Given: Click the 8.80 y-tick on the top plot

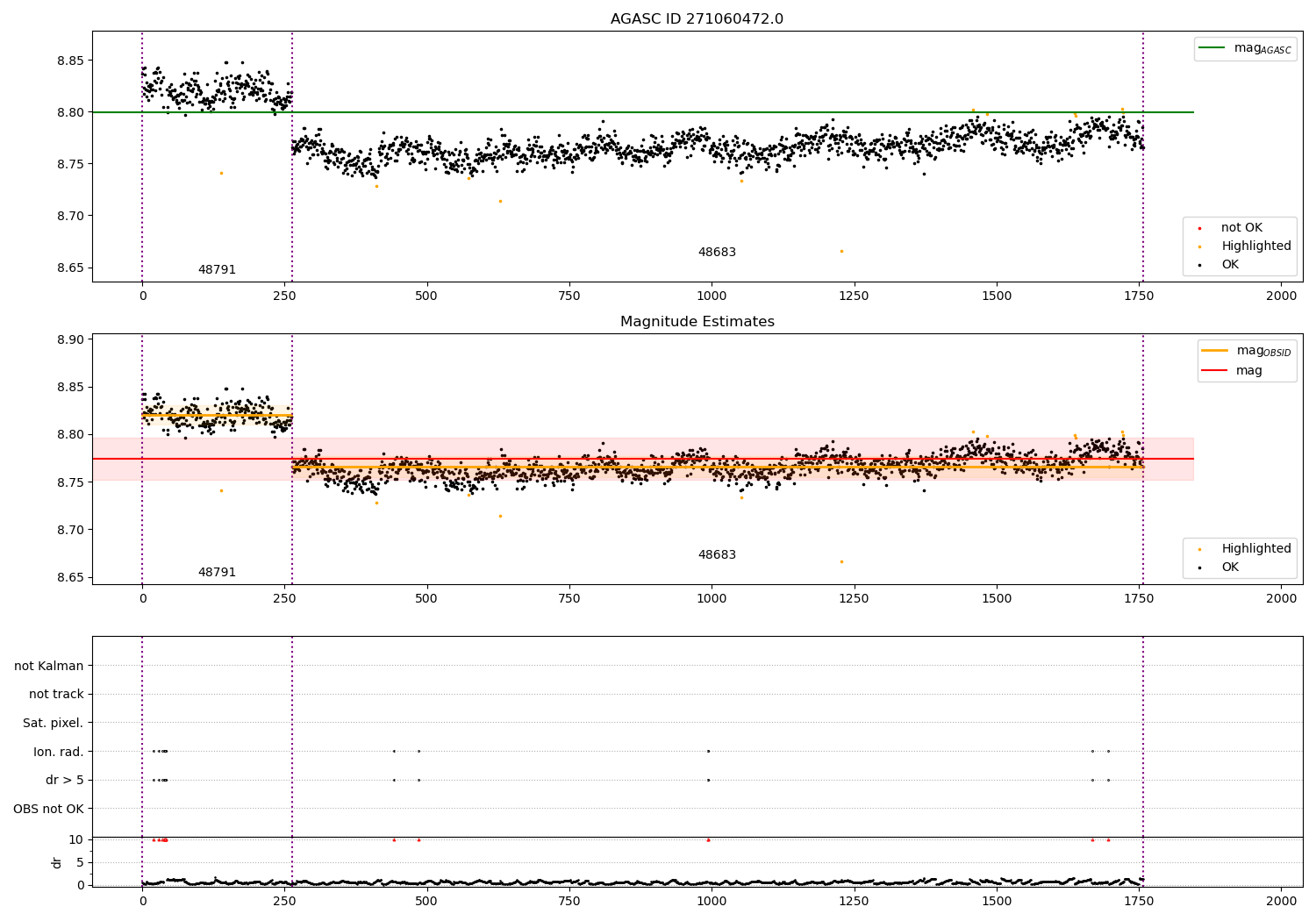Looking at the screenshot, I should [x=70, y=113].
